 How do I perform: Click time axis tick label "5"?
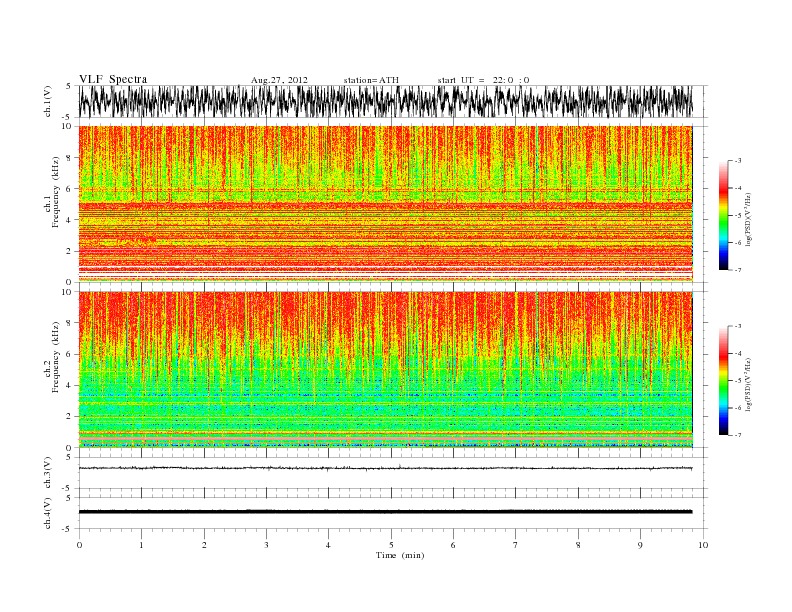(x=391, y=545)
